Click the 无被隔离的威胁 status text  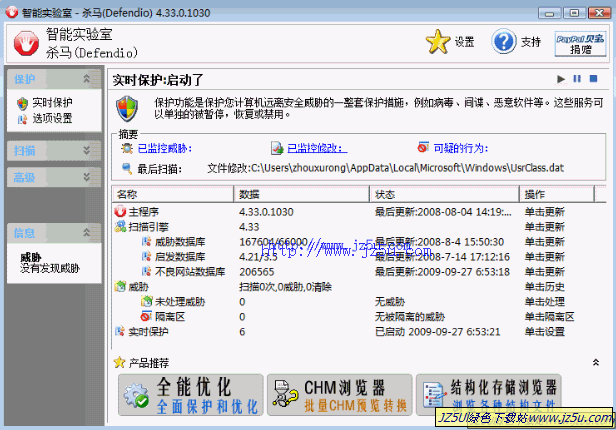coord(410,317)
